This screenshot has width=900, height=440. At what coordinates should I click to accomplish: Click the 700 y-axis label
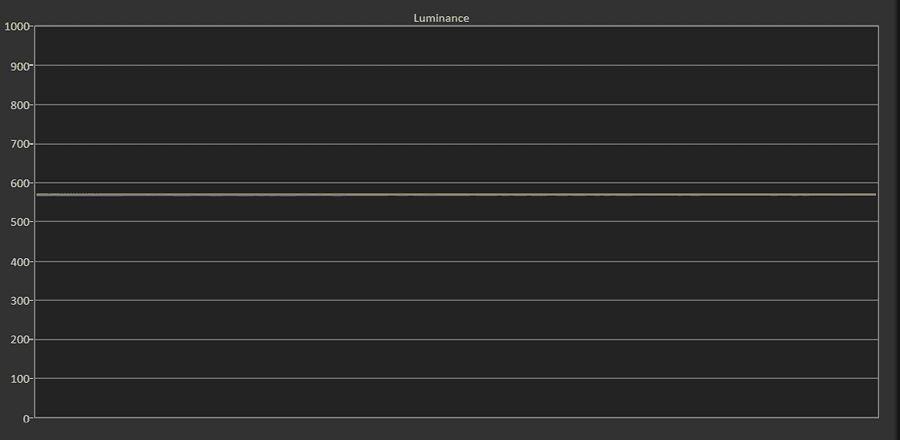click(x=20, y=145)
